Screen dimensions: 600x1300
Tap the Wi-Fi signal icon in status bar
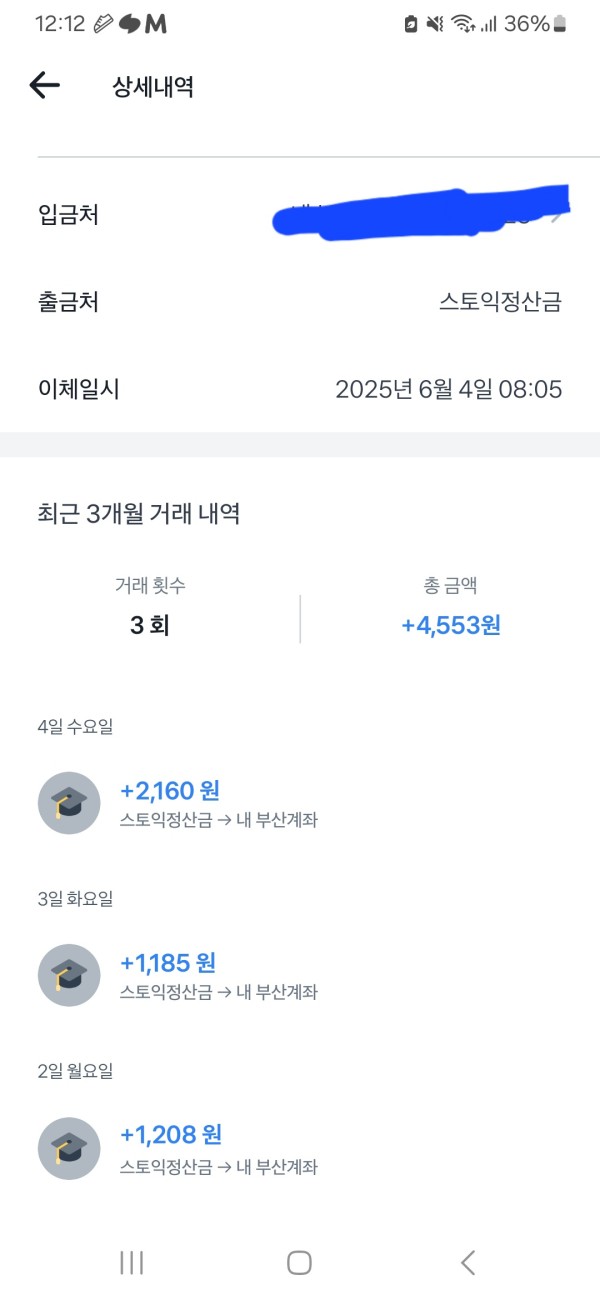pyautogui.click(x=462, y=24)
